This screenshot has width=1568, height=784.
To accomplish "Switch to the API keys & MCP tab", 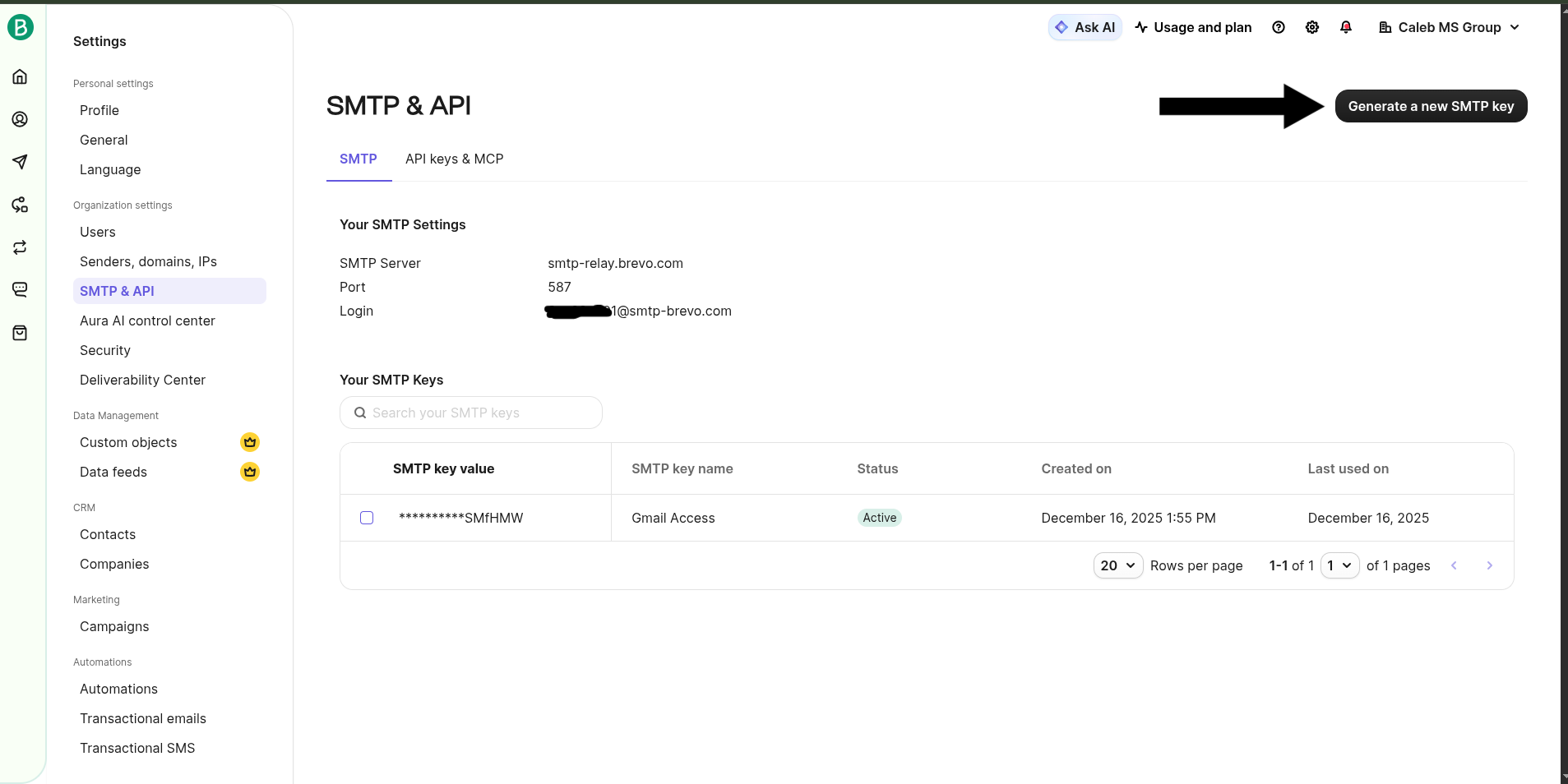I will pyautogui.click(x=454, y=159).
